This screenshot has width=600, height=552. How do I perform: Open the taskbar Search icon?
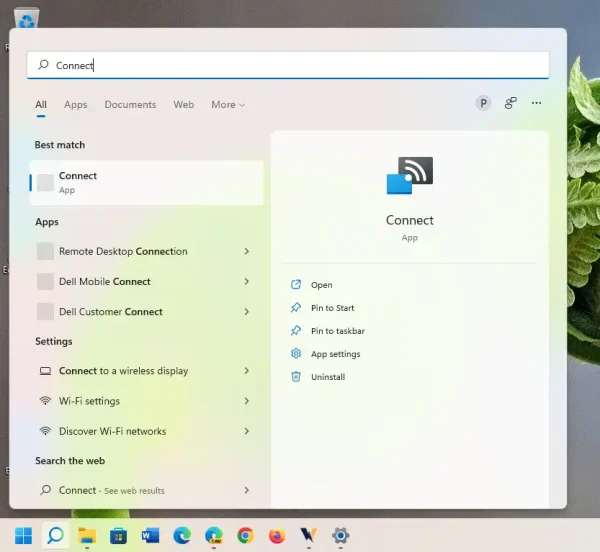click(55, 535)
